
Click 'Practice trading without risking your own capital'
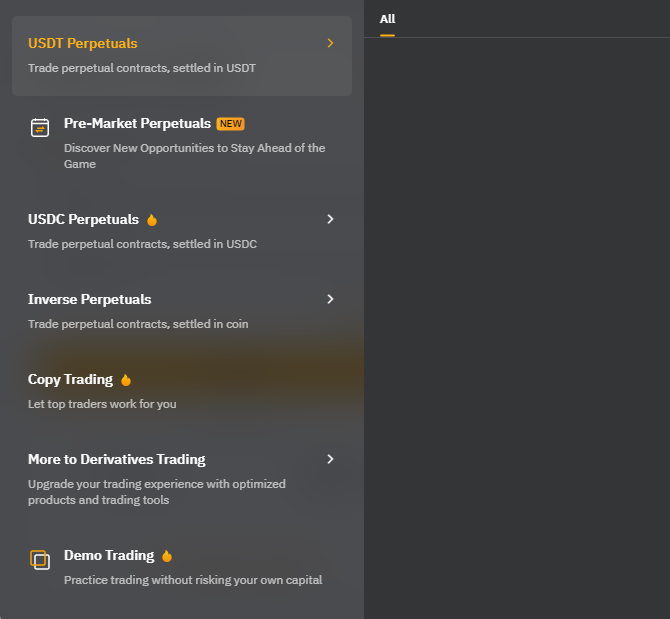pyautogui.click(x=193, y=580)
